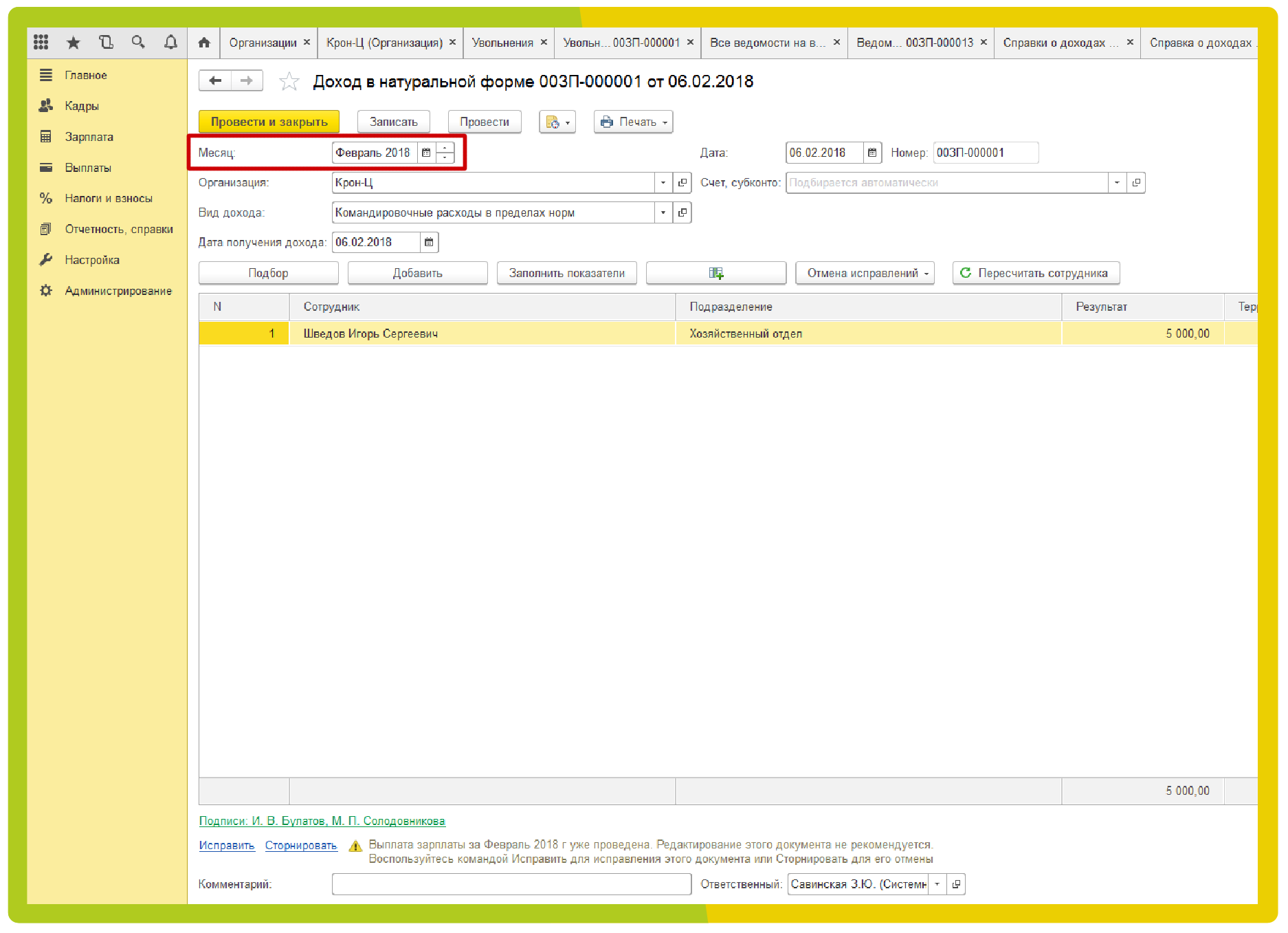Click the Номер field 003П-000001

click(986, 153)
